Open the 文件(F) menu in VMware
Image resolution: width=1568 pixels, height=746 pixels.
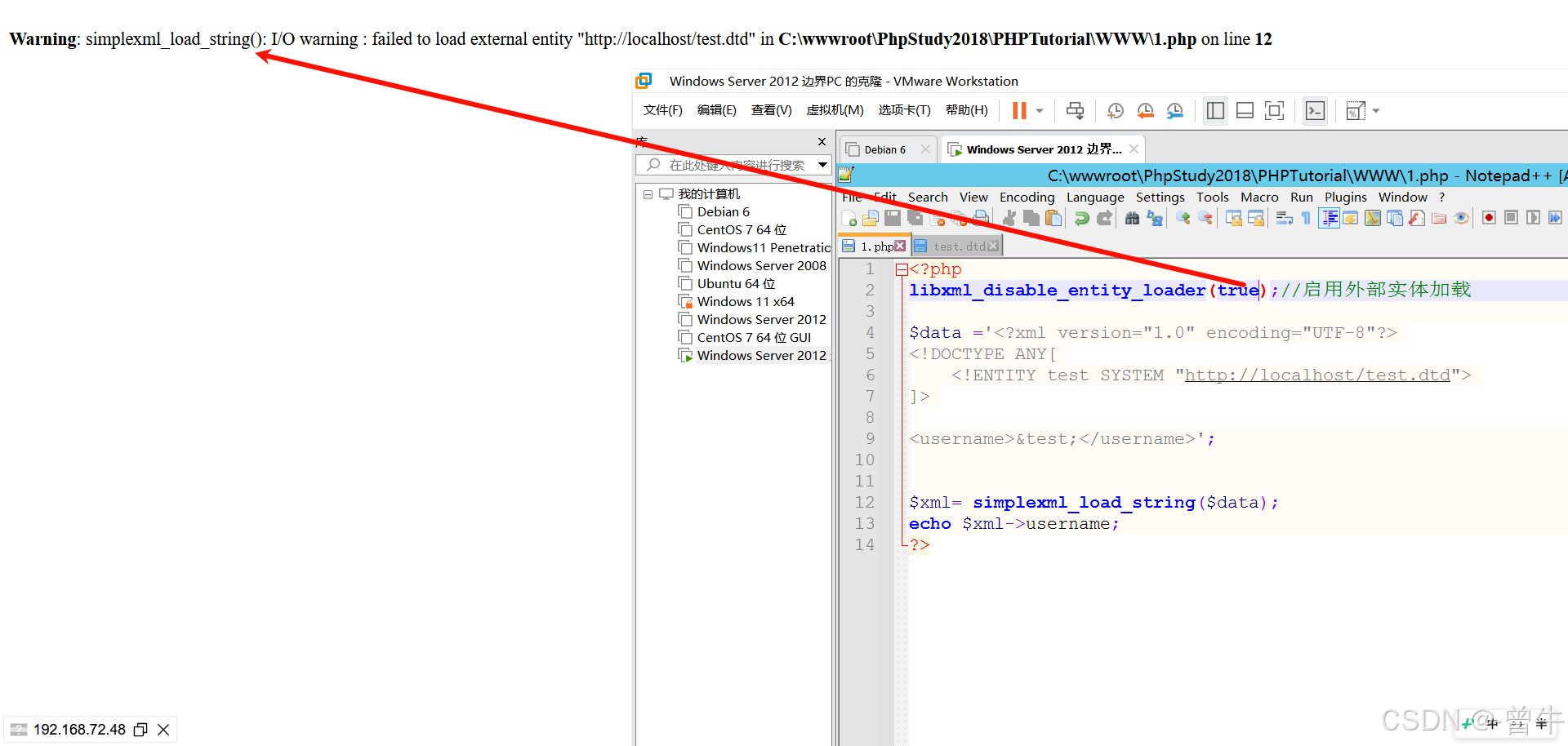(662, 110)
